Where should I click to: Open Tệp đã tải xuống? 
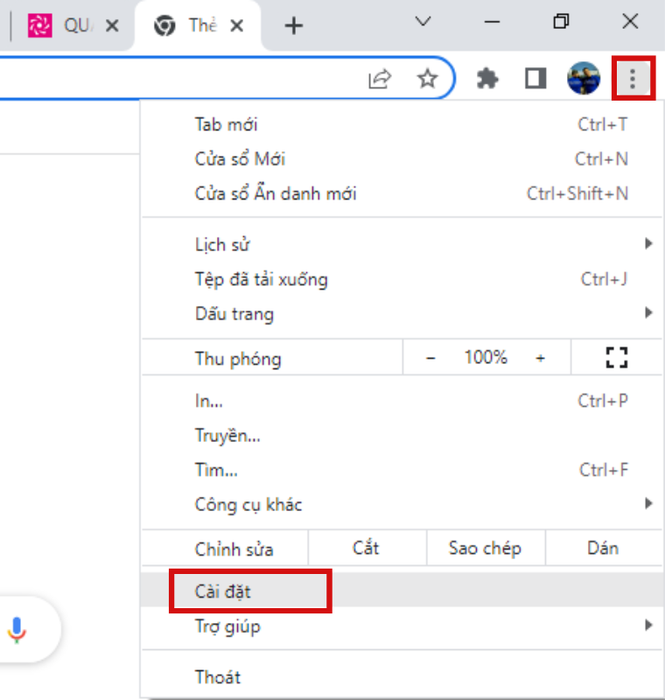(x=402, y=279)
